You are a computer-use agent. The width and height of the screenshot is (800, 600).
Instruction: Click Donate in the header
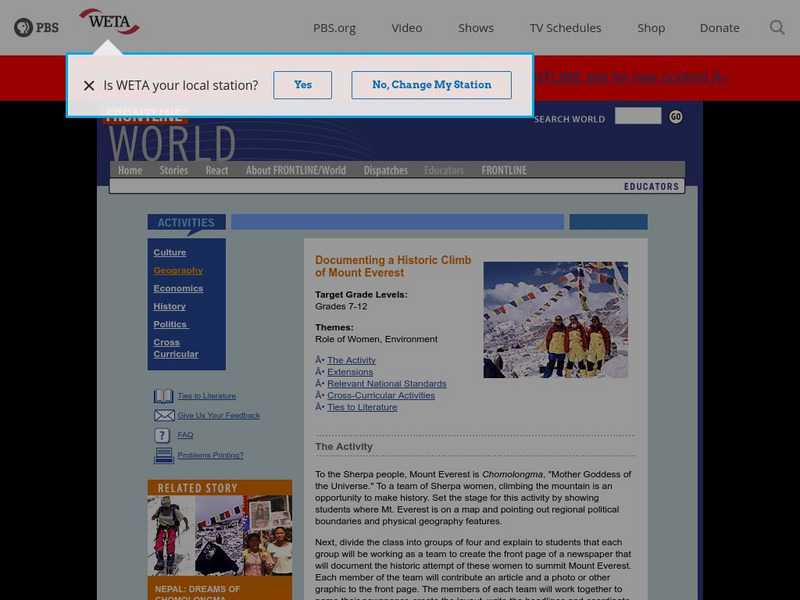point(719,28)
